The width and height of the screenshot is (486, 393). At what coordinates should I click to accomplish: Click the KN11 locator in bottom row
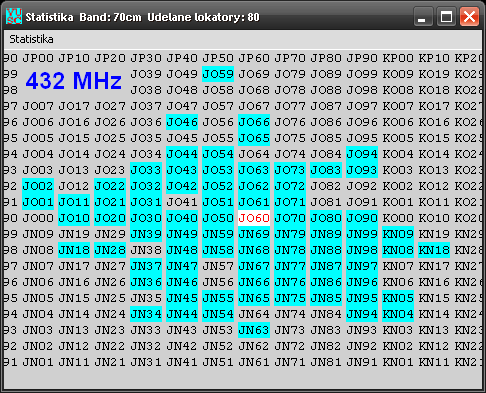(x=434, y=362)
